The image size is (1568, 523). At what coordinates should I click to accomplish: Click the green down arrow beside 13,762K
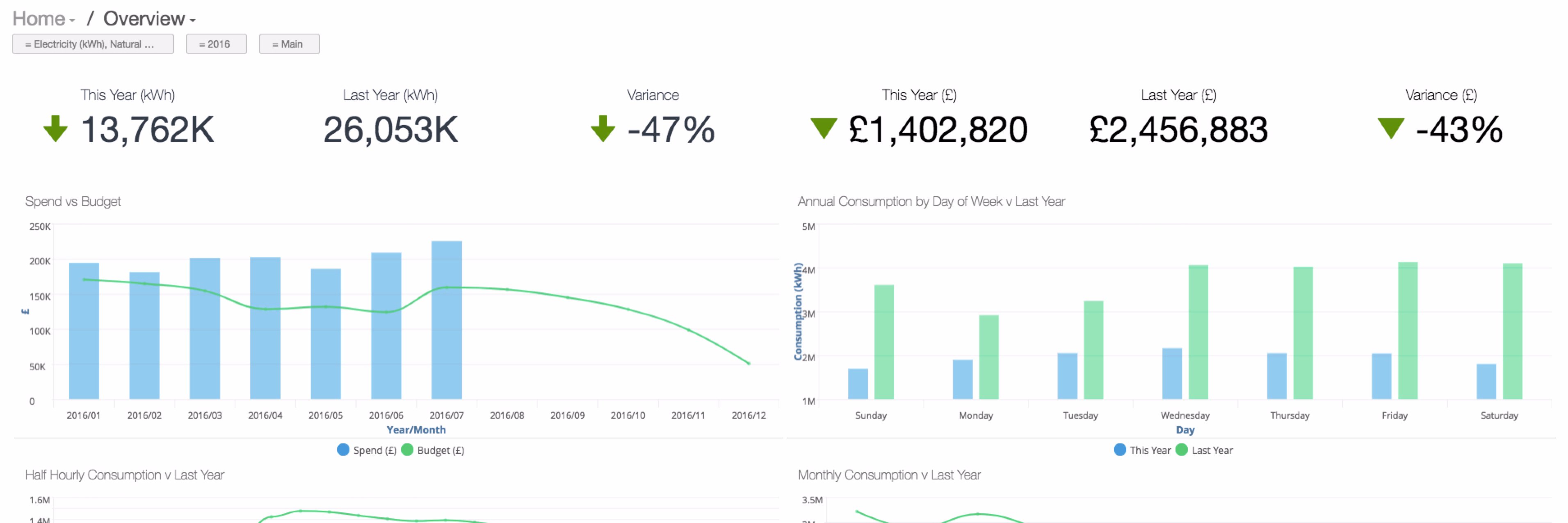pyautogui.click(x=55, y=128)
